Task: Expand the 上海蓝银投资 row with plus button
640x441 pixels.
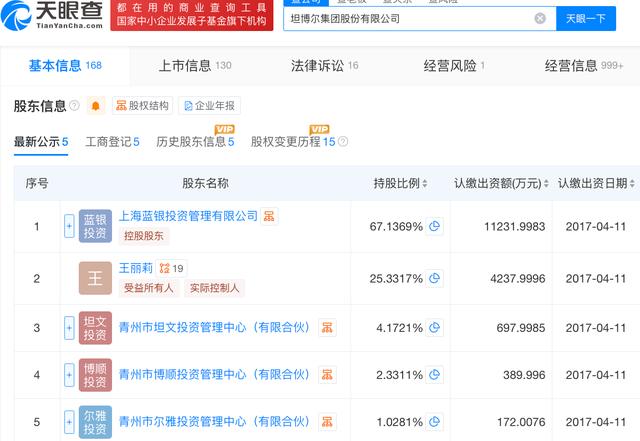Action: (x=69, y=227)
